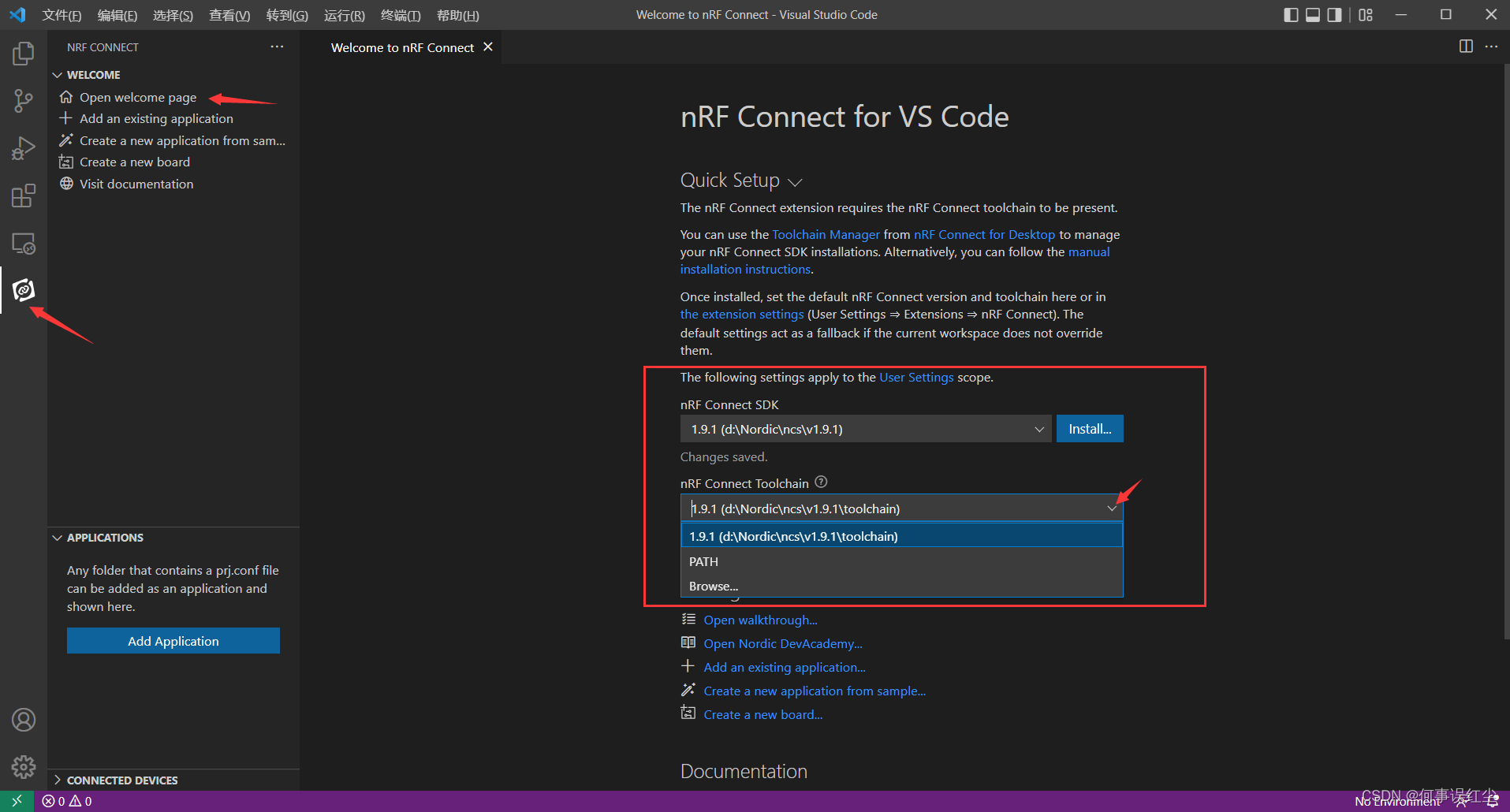
Task: Open the Run and Debug view
Action: pos(24,148)
